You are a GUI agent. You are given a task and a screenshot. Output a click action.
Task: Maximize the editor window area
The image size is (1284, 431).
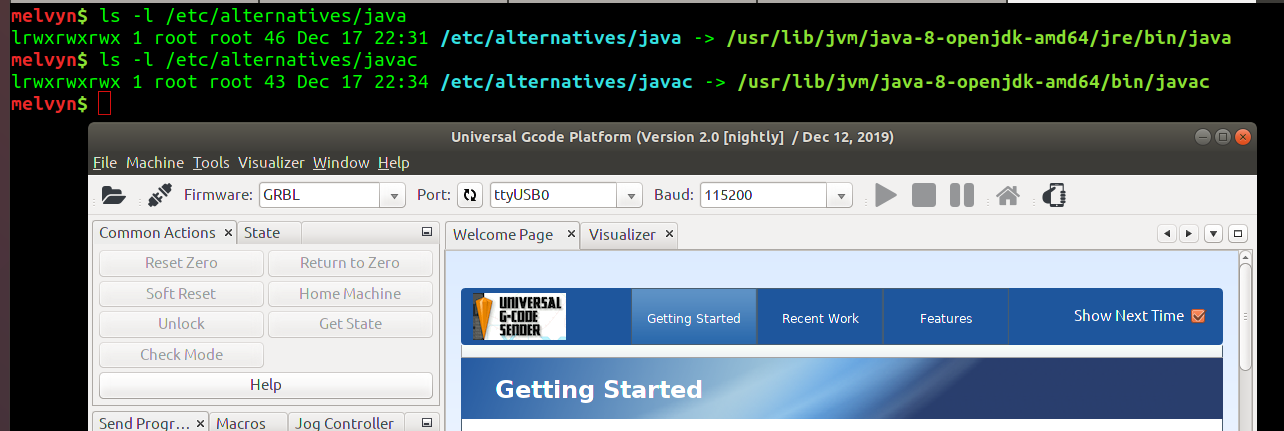1238,234
